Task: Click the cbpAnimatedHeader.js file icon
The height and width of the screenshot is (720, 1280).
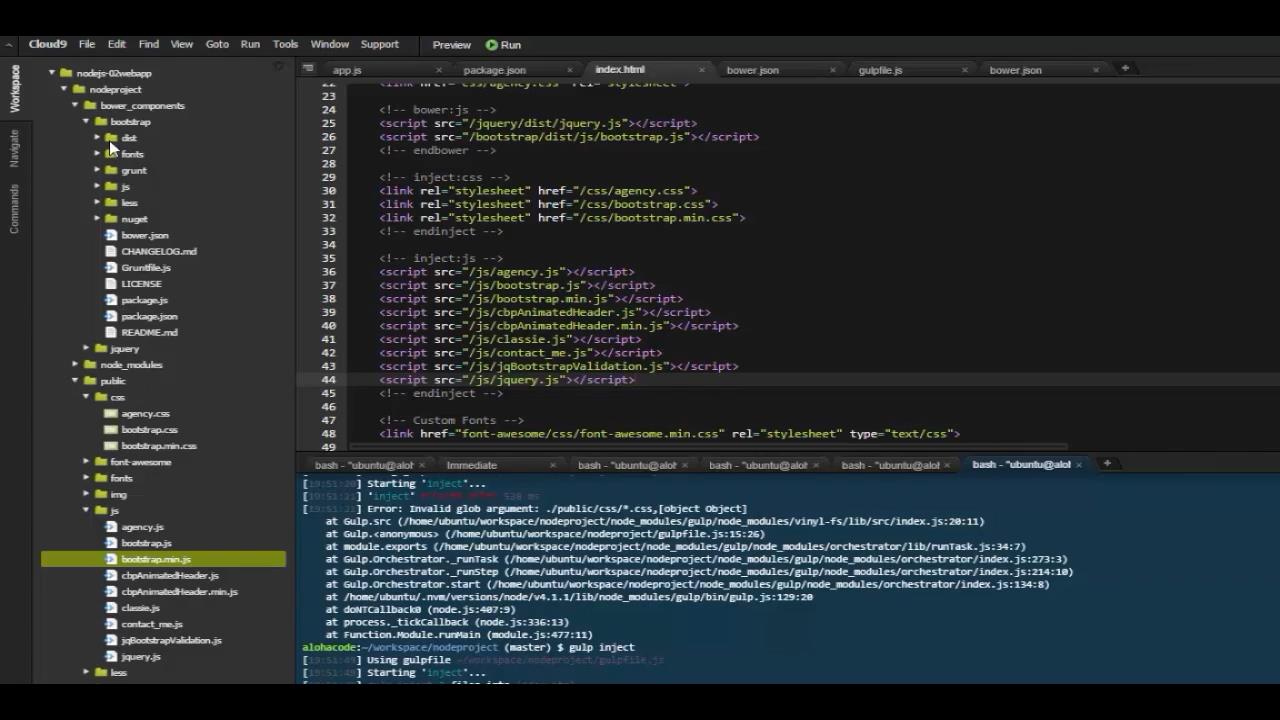Action: (112, 575)
